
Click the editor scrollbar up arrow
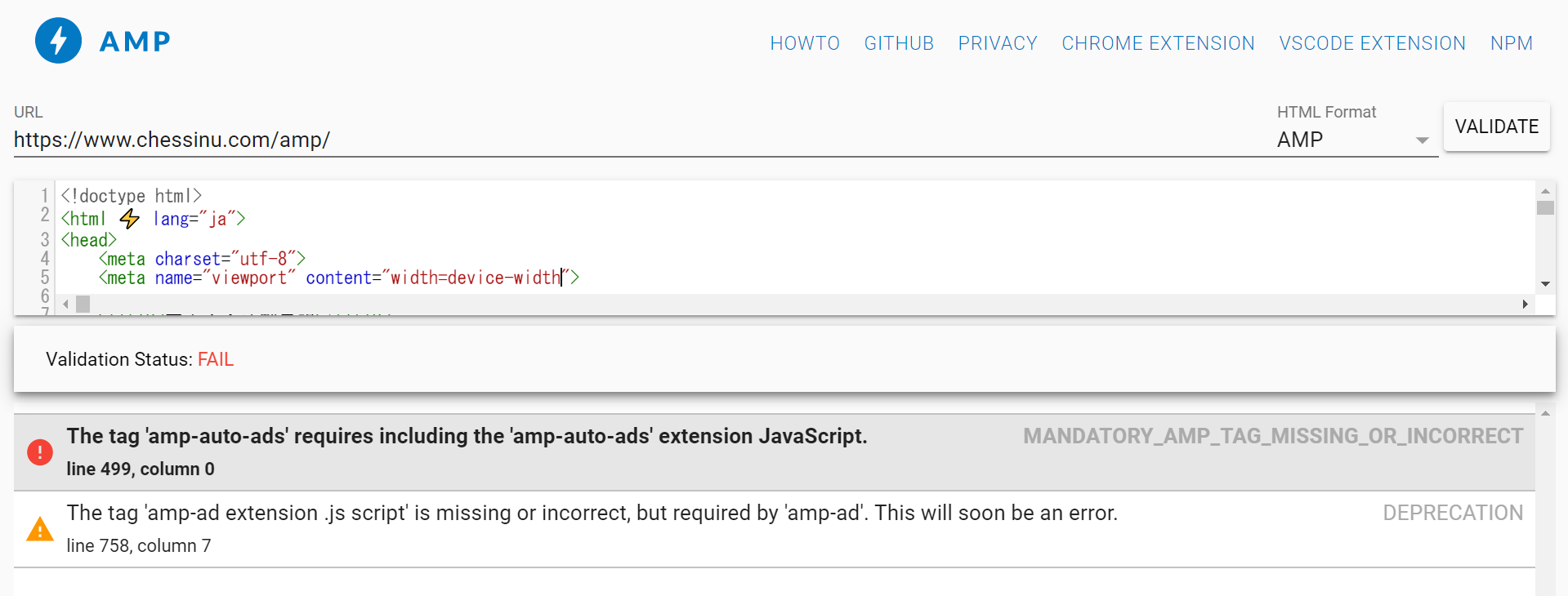click(x=1544, y=190)
